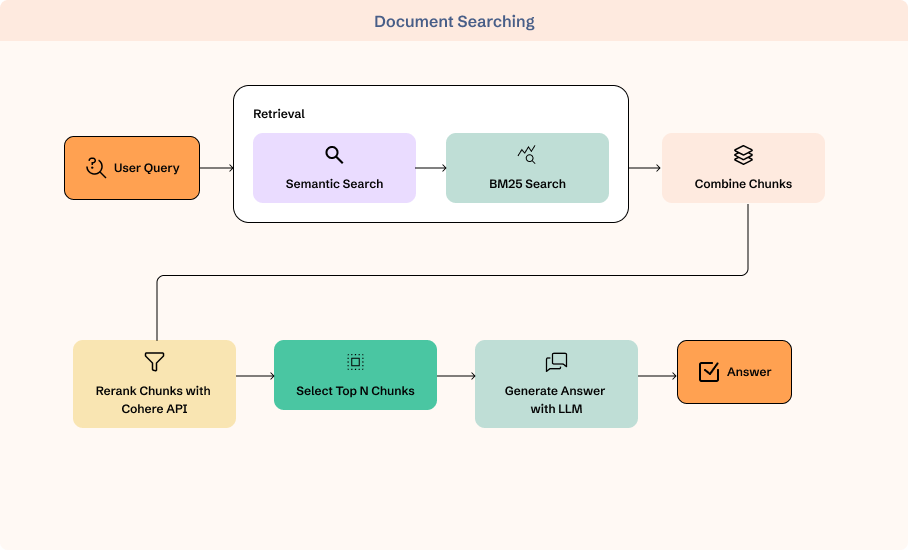Select the User Query node label
Viewport: 908px width, 550px height.
click(147, 168)
